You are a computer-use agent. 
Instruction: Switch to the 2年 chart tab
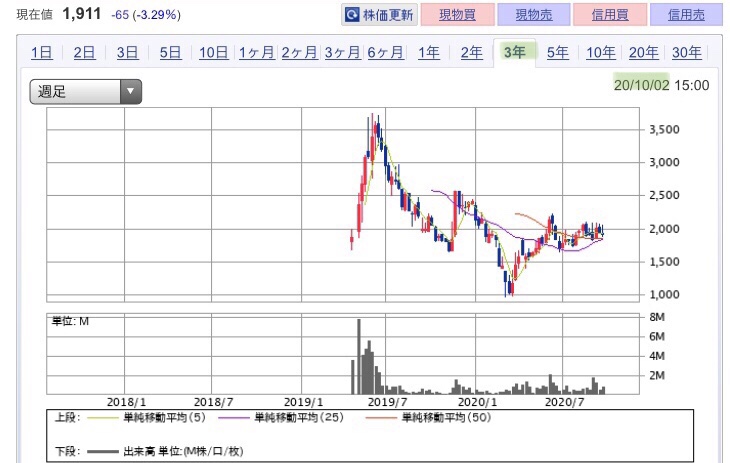click(472, 52)
